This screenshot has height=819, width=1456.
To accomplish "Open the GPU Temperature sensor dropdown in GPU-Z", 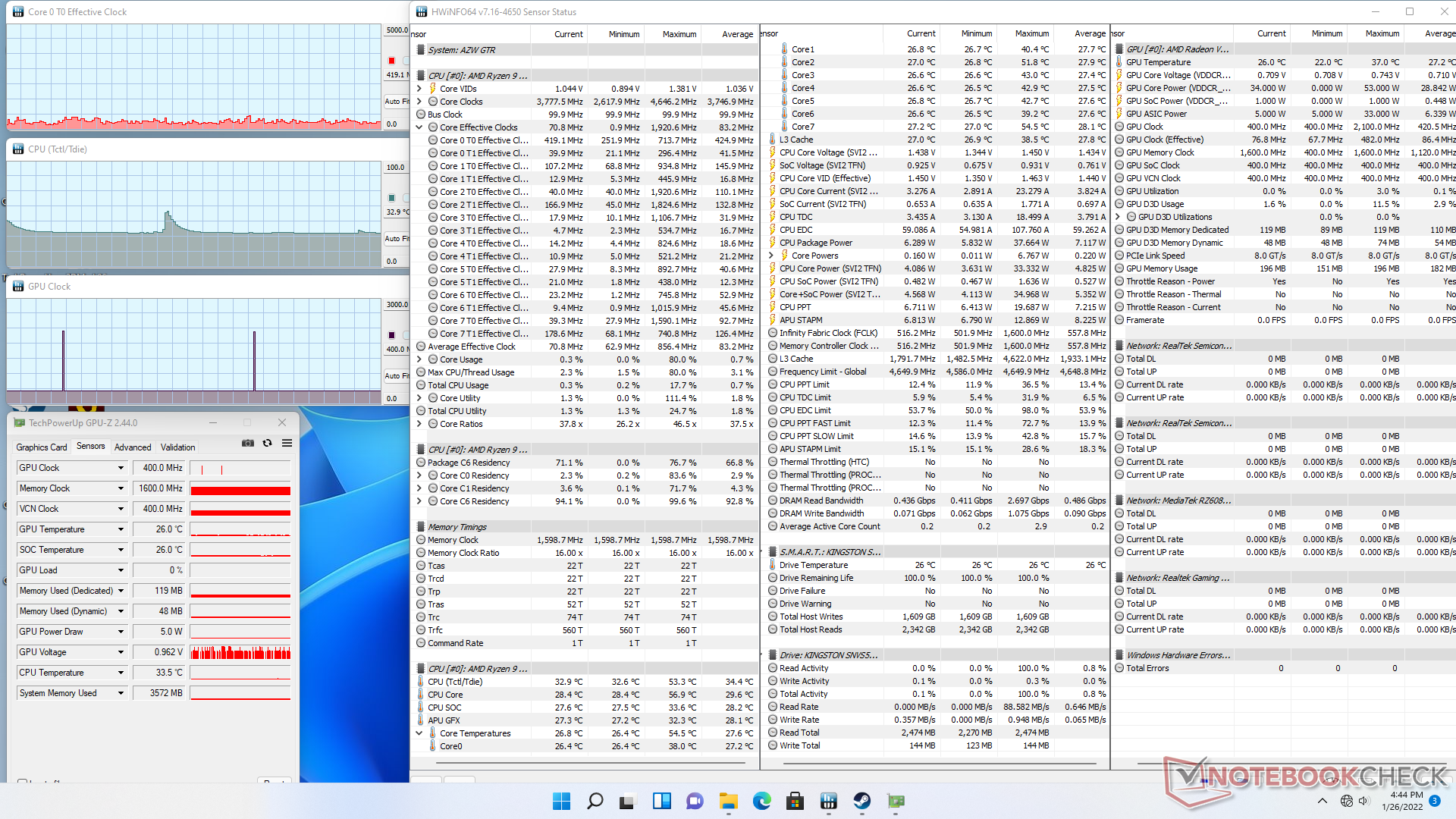I will [x=121, y=529].
